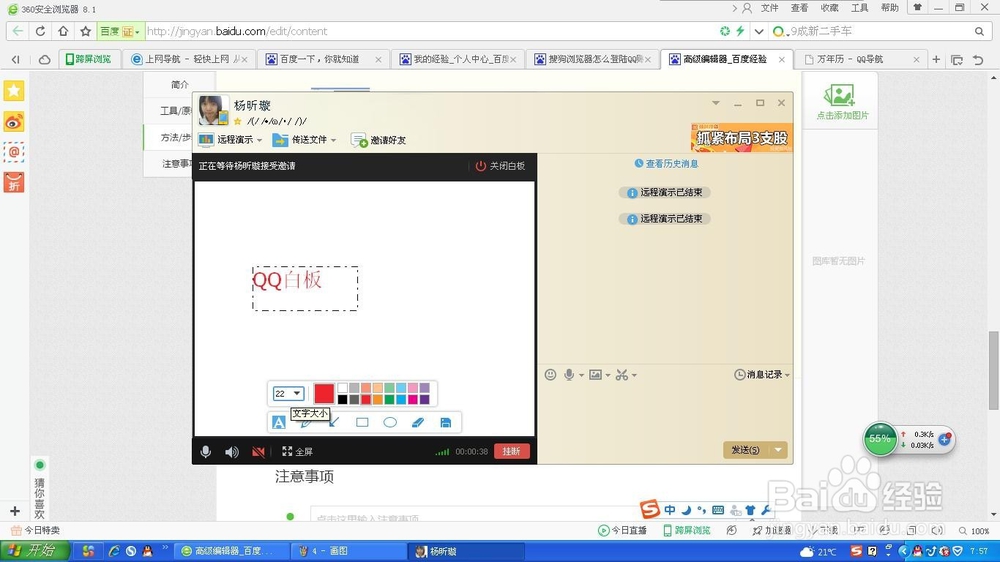Select the arrow drawing tool
The image size is (1000, 562).
tap(334, 422)
